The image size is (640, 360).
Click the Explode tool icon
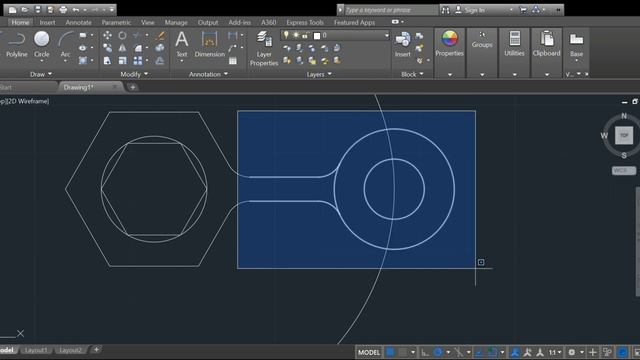click(160, 48)
